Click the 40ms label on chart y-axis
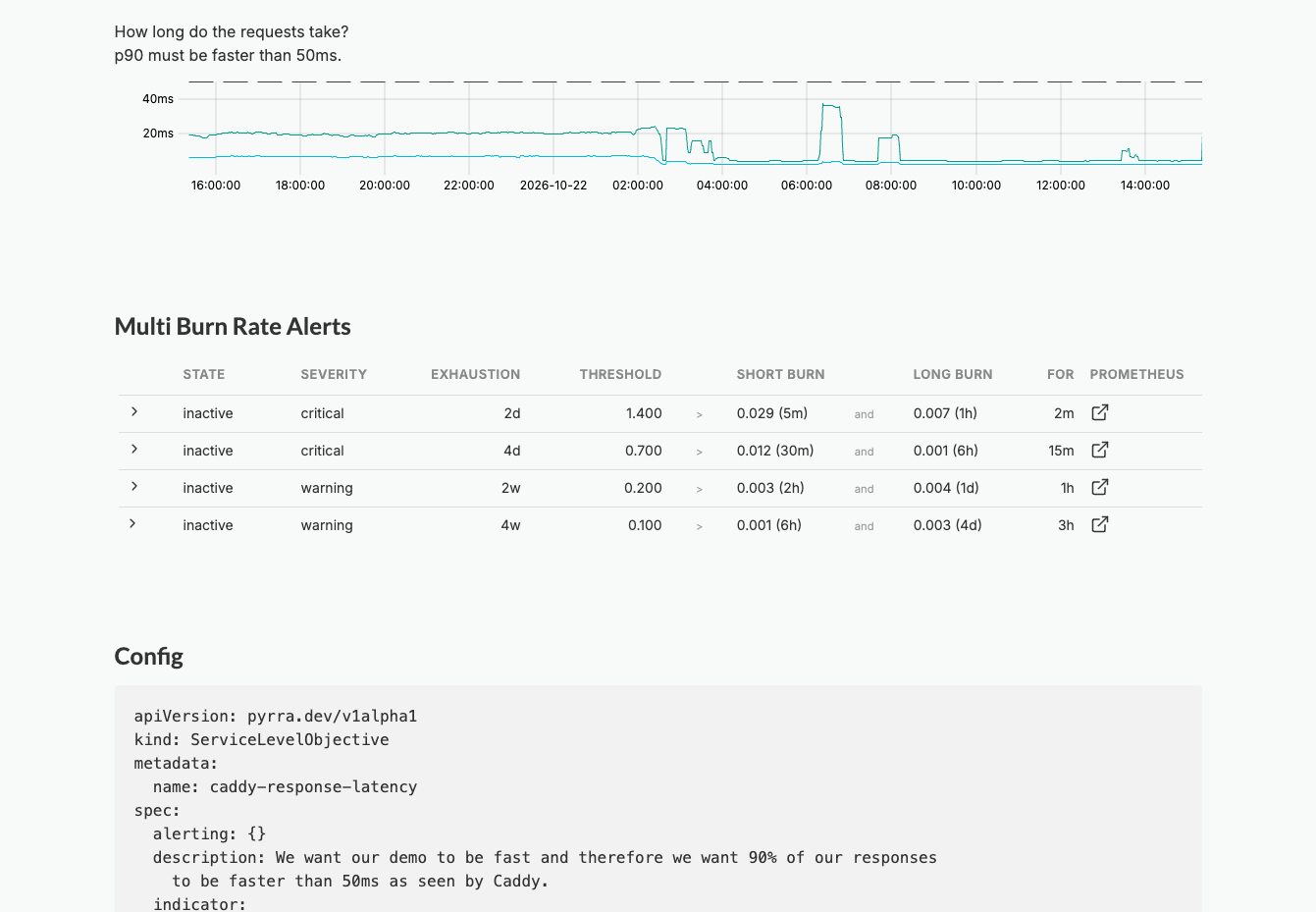 pos(158,99)
